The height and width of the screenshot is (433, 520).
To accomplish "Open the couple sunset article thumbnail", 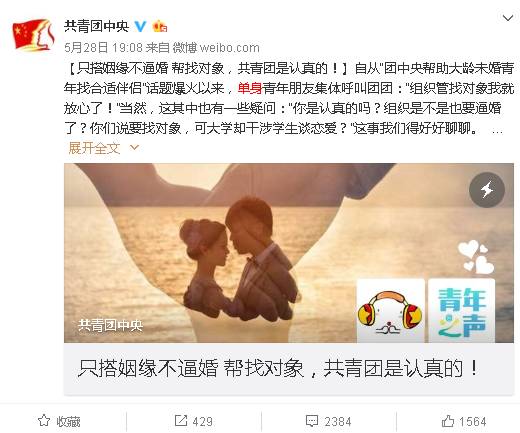I will 289,253.
